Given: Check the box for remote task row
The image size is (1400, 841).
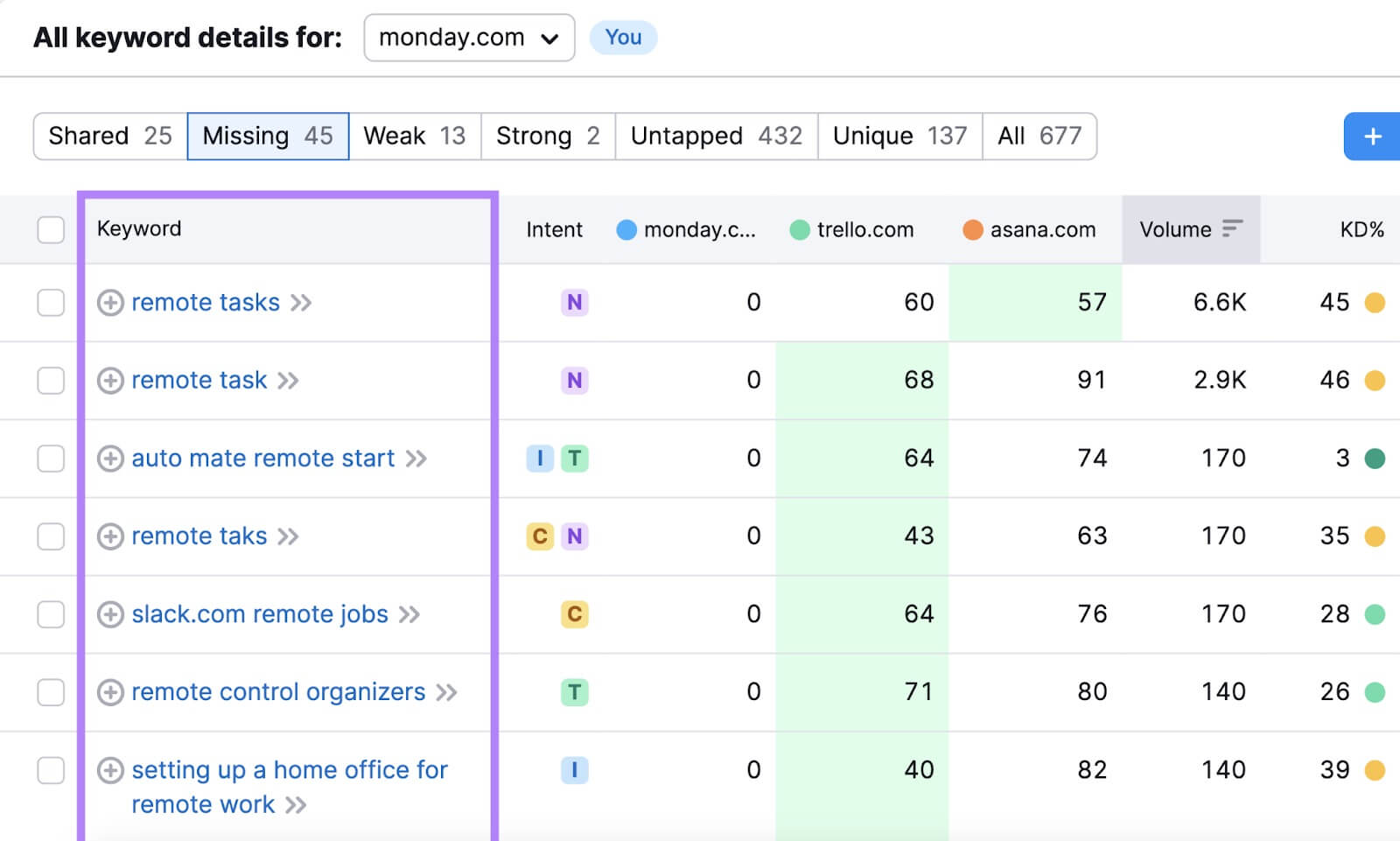Looking at the screenshot, I should pos(51,381).
